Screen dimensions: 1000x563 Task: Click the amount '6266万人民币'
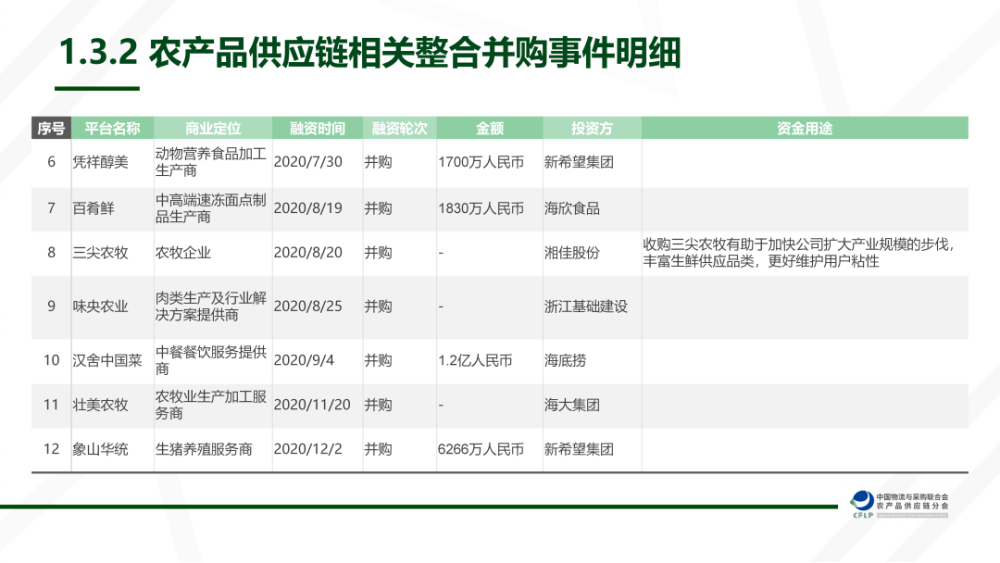click(x=481, y=449)
